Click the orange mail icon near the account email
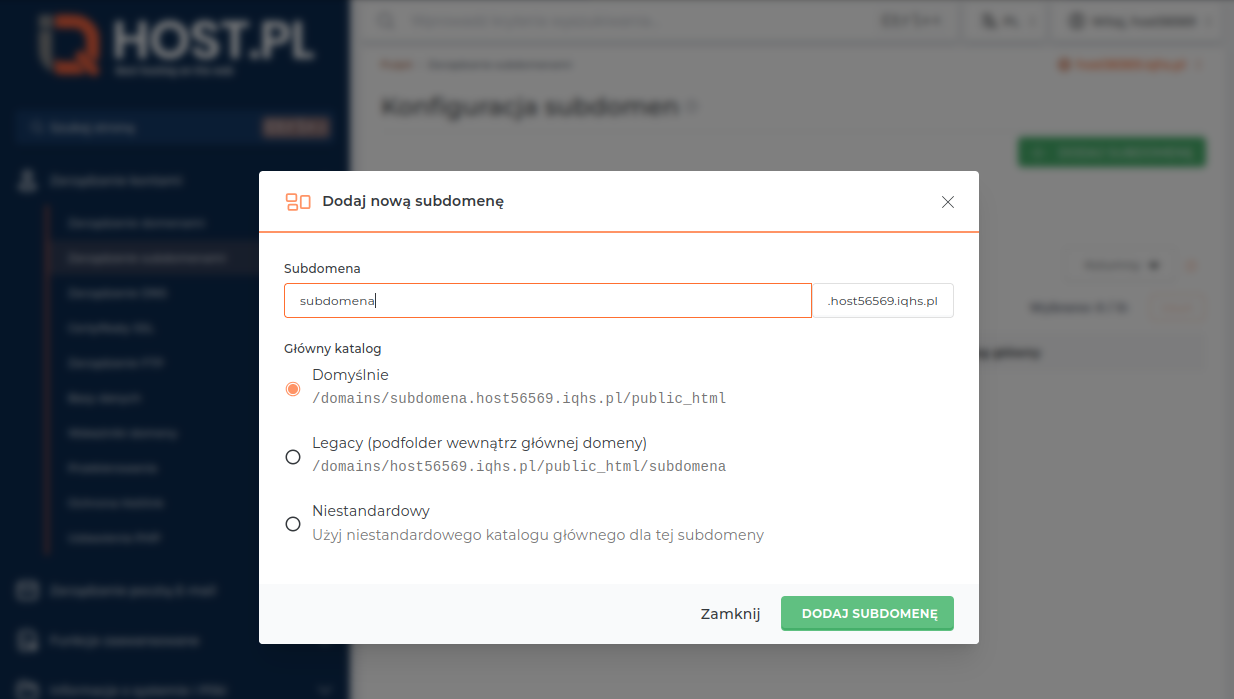The height and width of the screenshot is (699, 1234). (1063, 63)
